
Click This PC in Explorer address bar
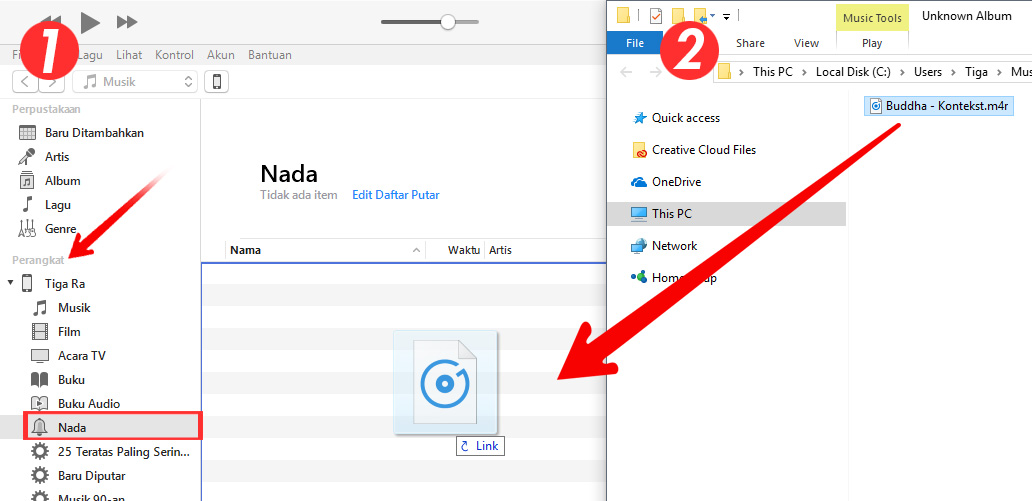[x=773, y=72]
